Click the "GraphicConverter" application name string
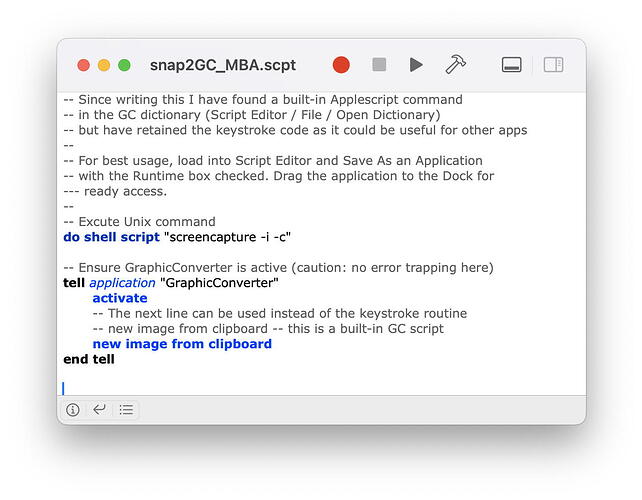 click(x=218, y=283)
